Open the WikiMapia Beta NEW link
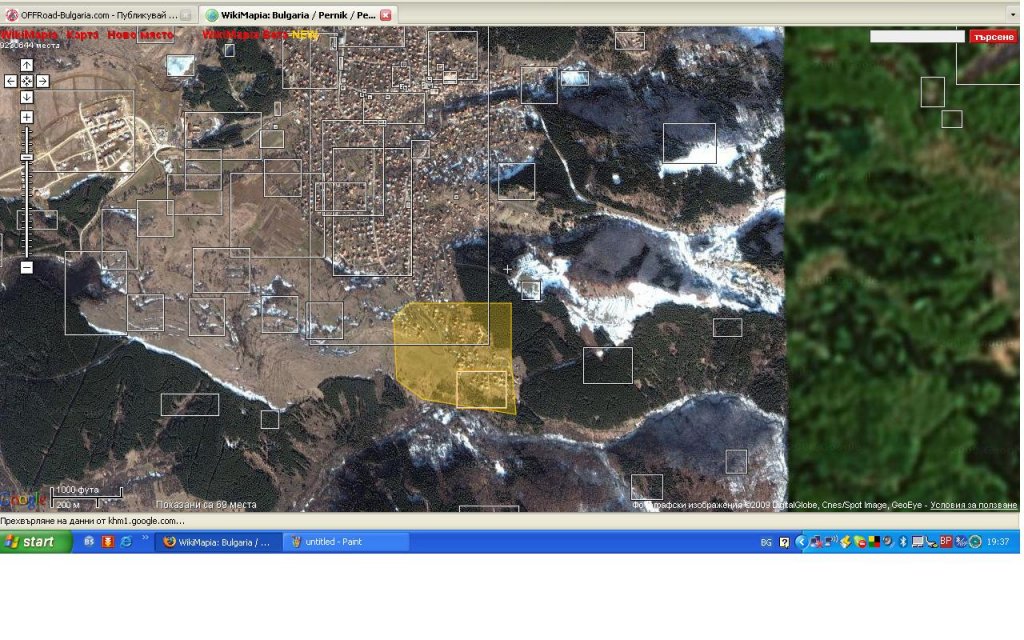 pos(260,35)
